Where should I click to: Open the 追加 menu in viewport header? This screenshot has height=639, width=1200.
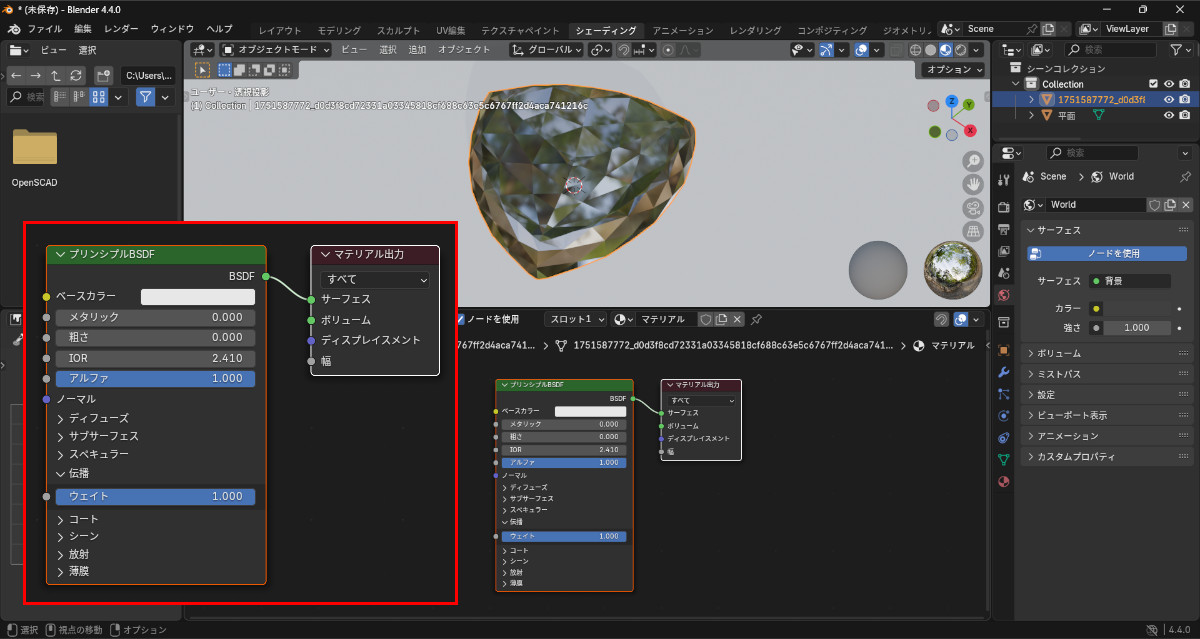(x=418, y=49)
